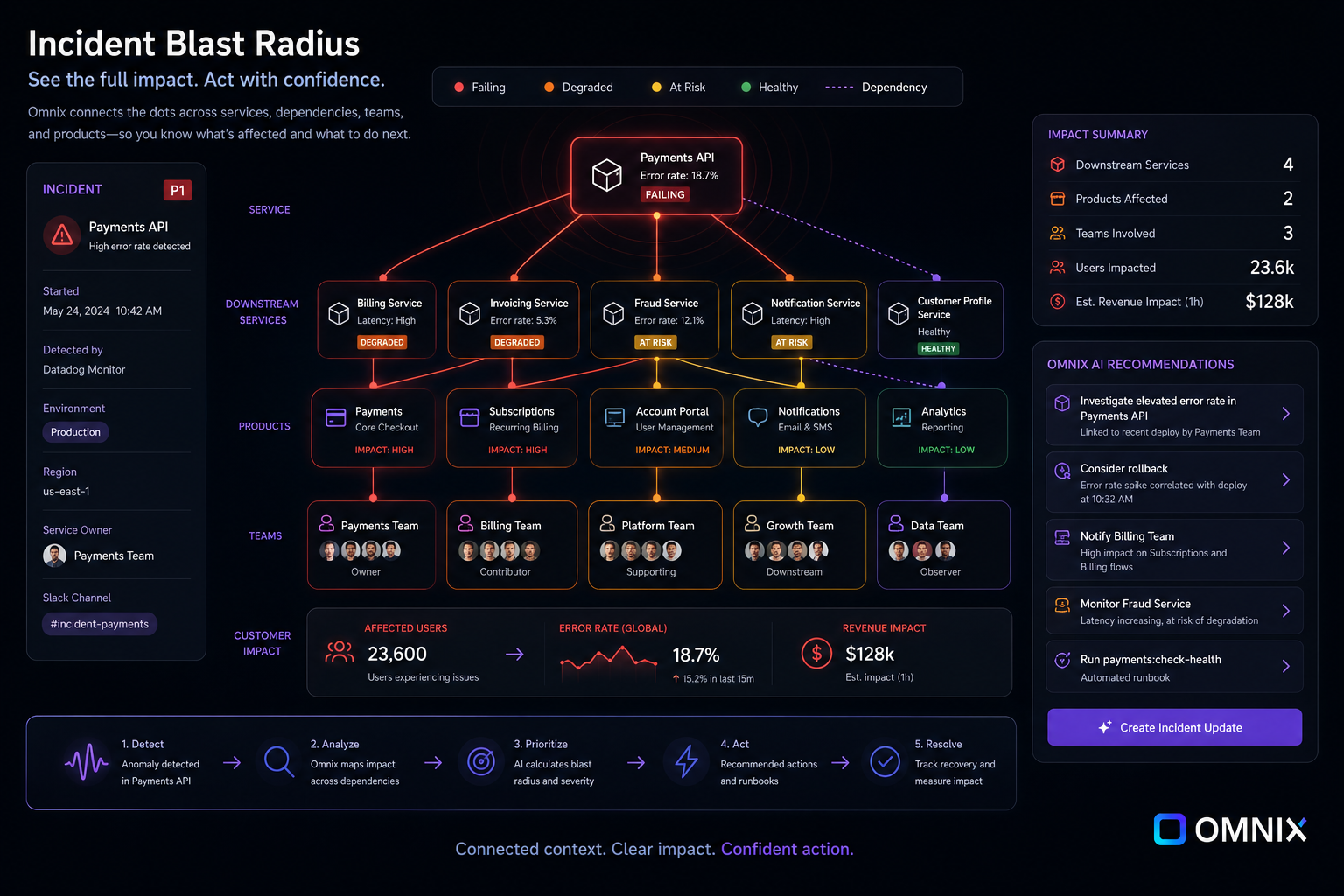Viewport: 1344px width, 896px height.
Task: Click the Healthy green legend dot
Action: (745, 87)
